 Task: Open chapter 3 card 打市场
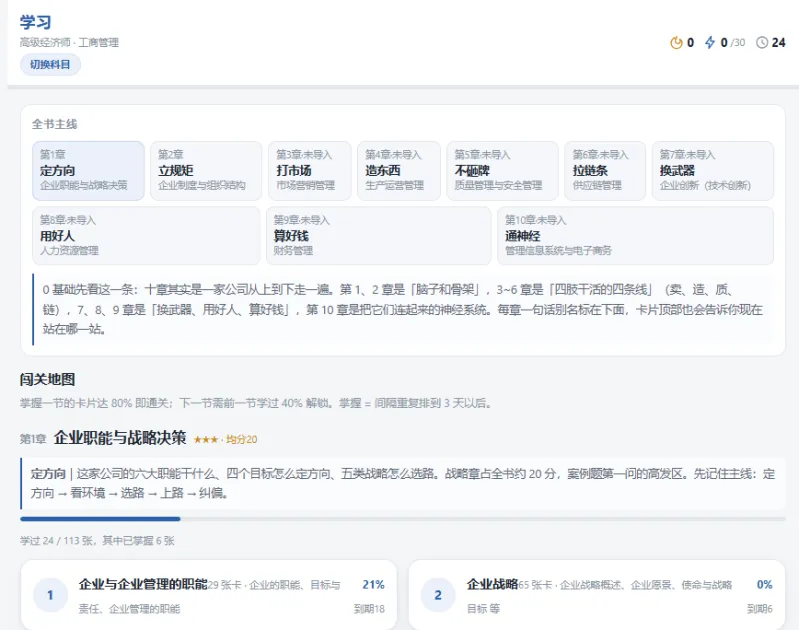point(310,171)
